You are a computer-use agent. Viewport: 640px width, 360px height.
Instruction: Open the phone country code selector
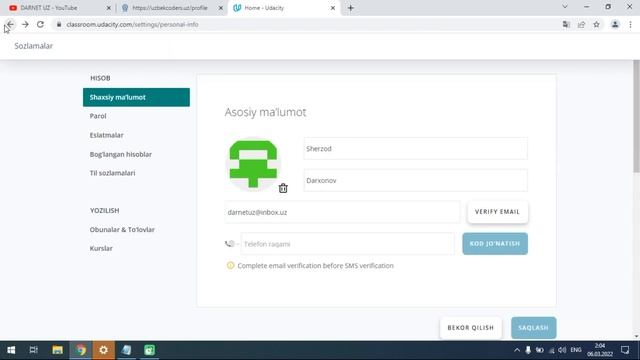[x=231, y=244]
